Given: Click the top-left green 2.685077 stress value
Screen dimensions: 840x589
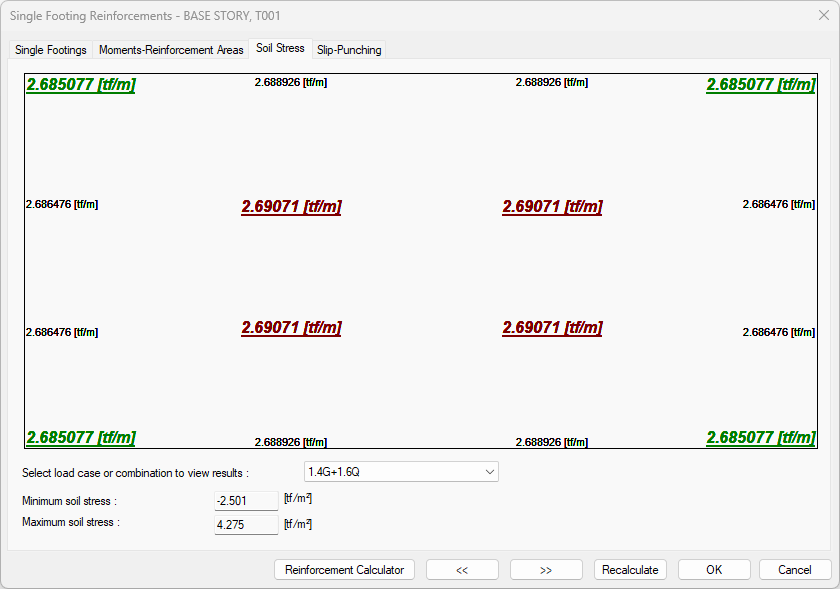Looking at the screenshot, I should pyautogui.click(x=81, y=85).
